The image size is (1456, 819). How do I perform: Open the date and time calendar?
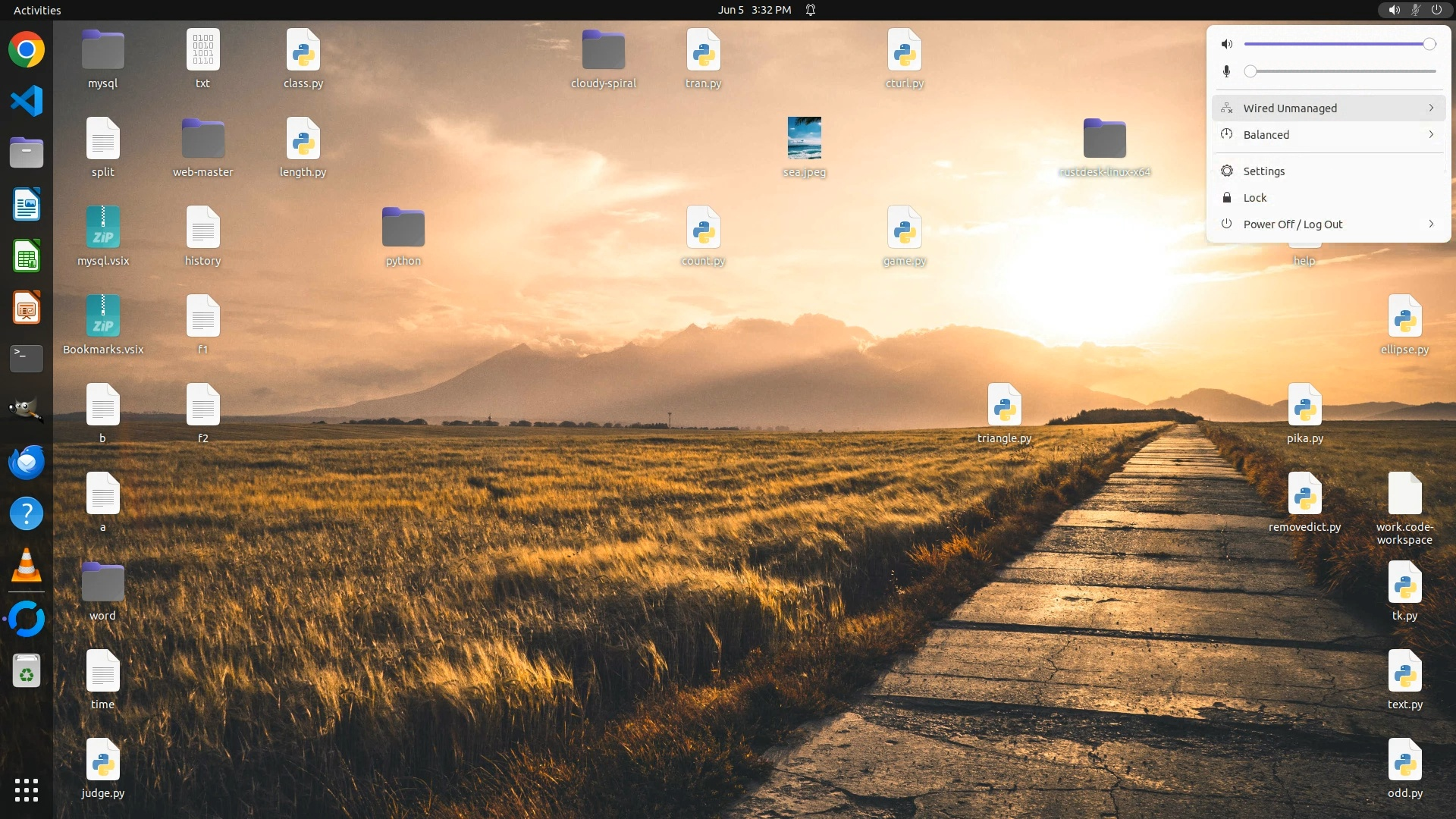tap(754, 10)
